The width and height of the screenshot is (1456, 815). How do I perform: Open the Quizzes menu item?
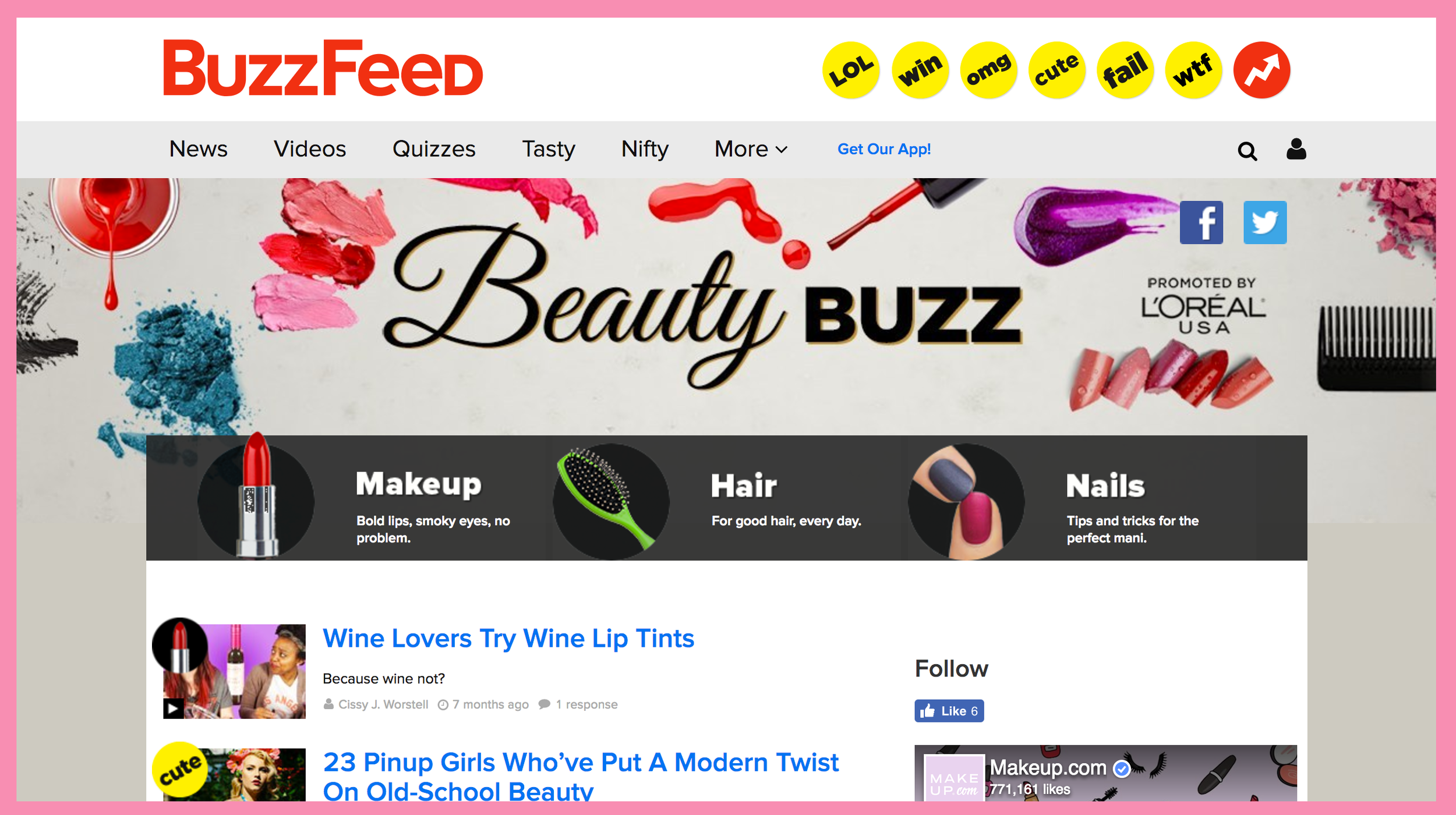[434, 149]
